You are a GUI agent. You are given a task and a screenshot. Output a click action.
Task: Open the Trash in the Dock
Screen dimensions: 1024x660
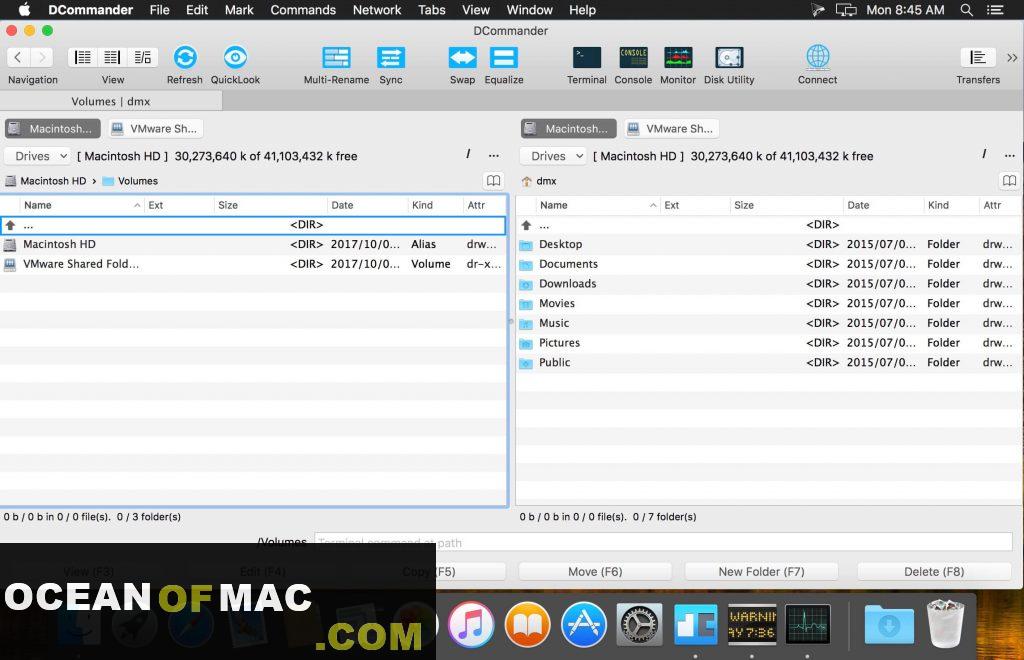pyautogui.click(x=945, y=624)
